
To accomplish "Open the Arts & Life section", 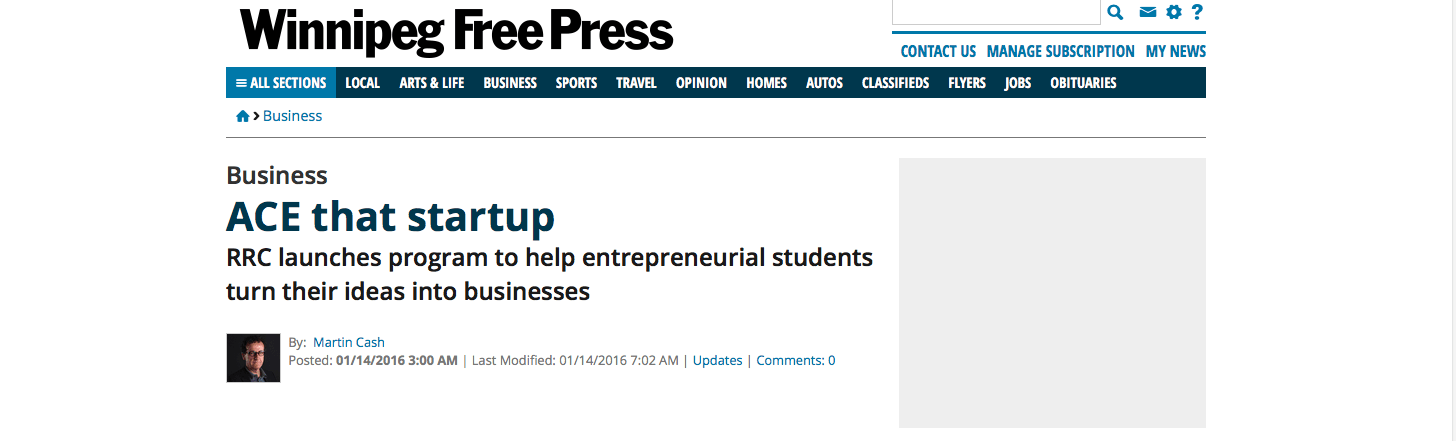I will click(x=431, y=83).
